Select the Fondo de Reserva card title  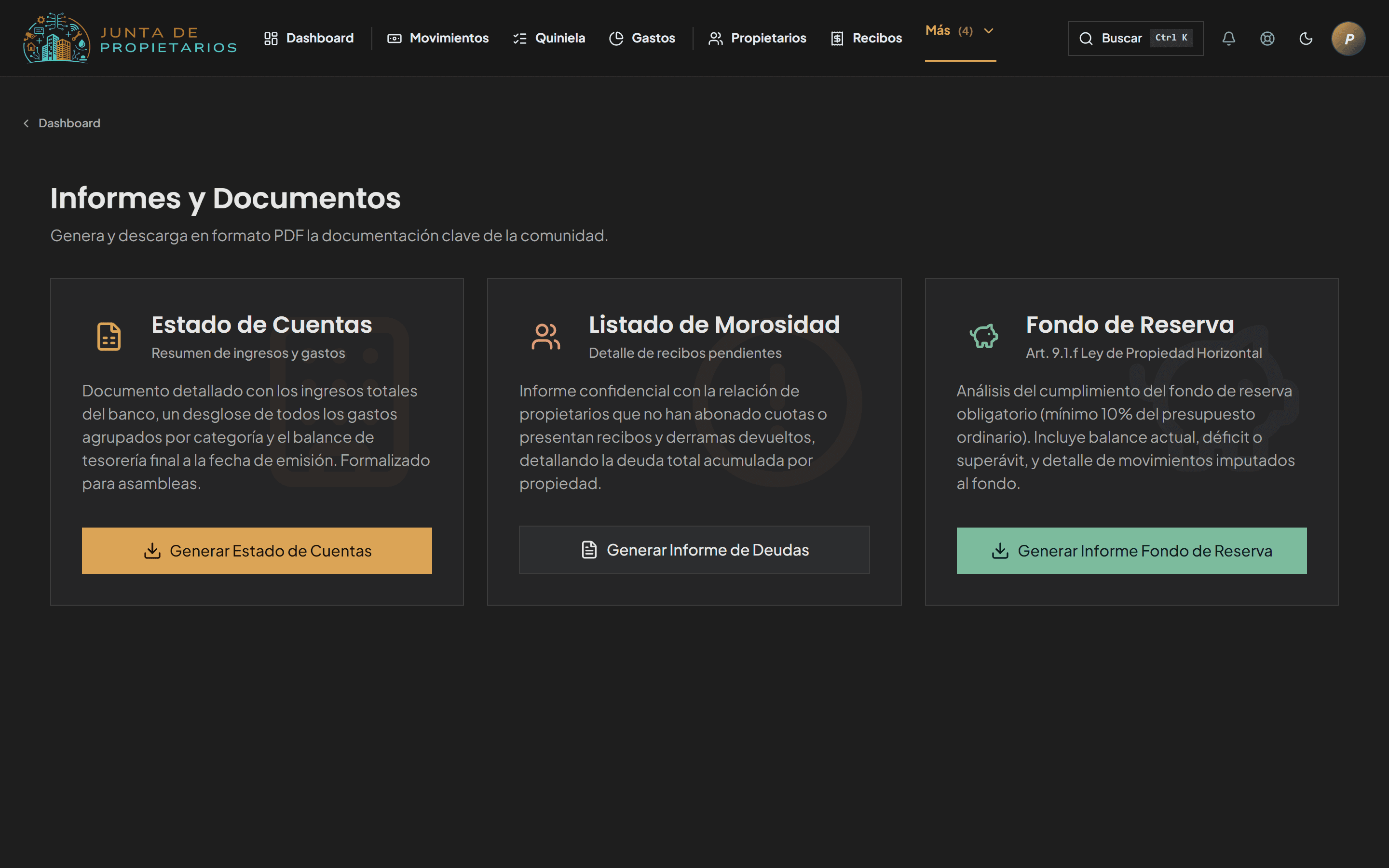tap(1130, 325)
